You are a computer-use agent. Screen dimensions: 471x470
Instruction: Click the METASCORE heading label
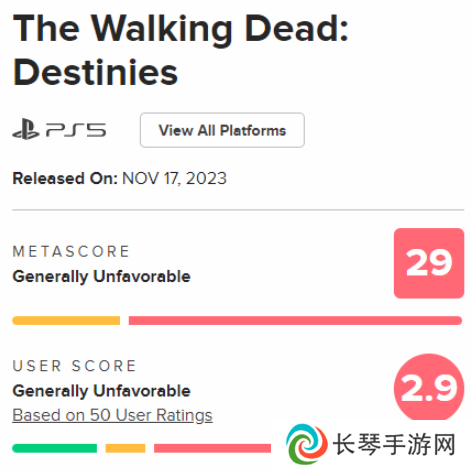point(71,252)
